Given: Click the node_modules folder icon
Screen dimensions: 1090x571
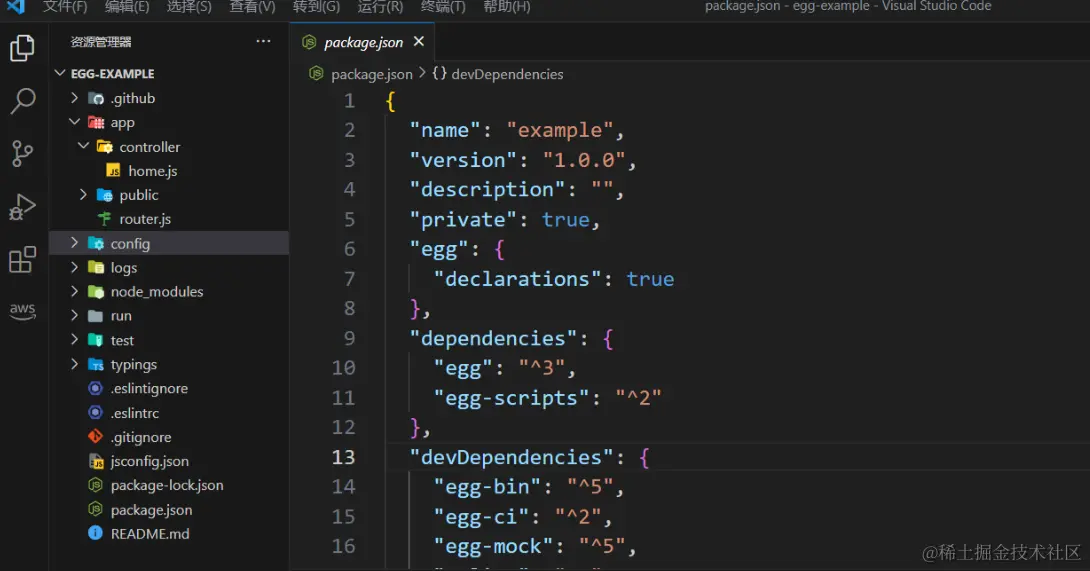Looking at the screenshot, I should tap(96, 292).
